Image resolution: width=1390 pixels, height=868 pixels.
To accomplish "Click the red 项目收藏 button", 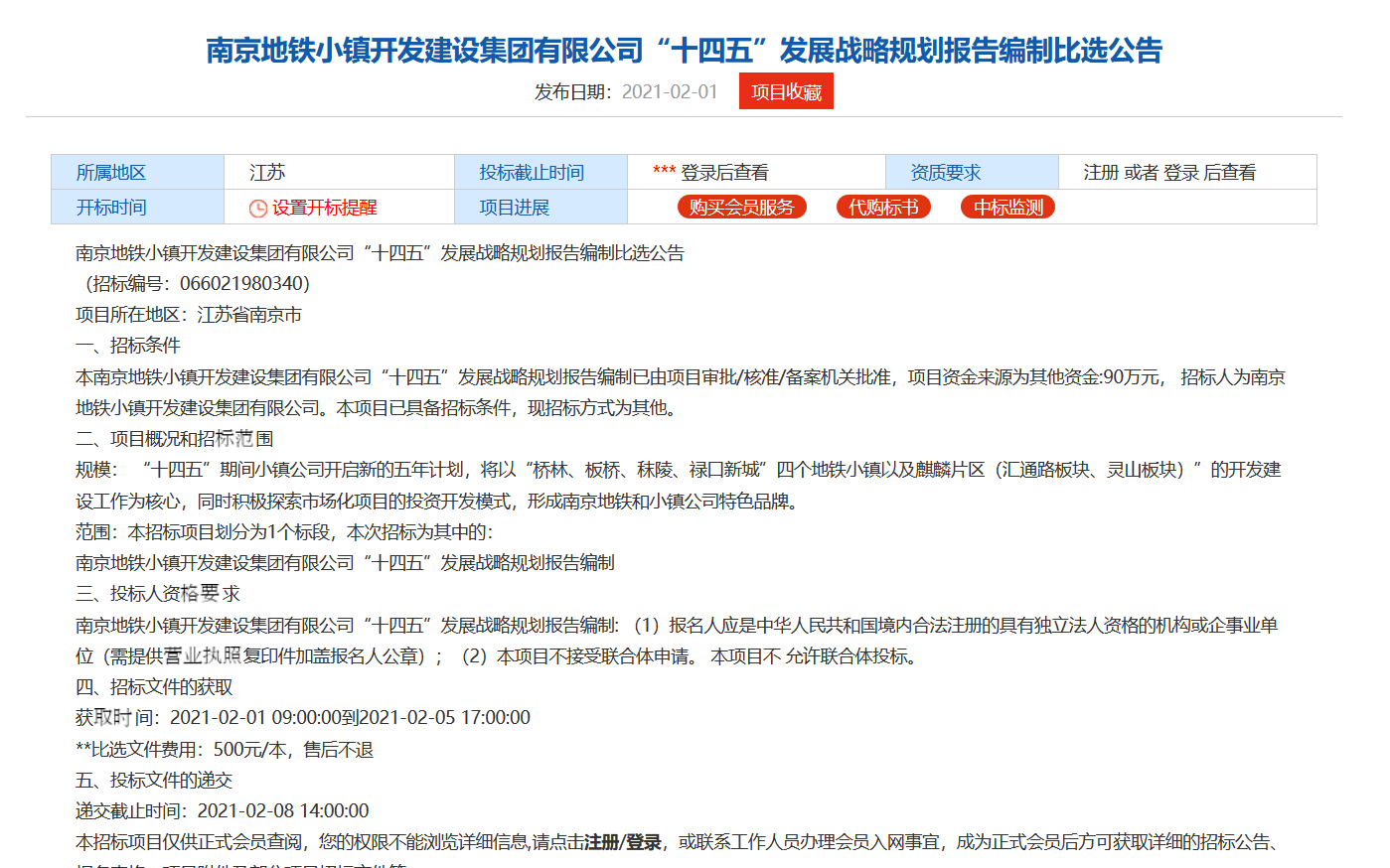I will [786, 91].
